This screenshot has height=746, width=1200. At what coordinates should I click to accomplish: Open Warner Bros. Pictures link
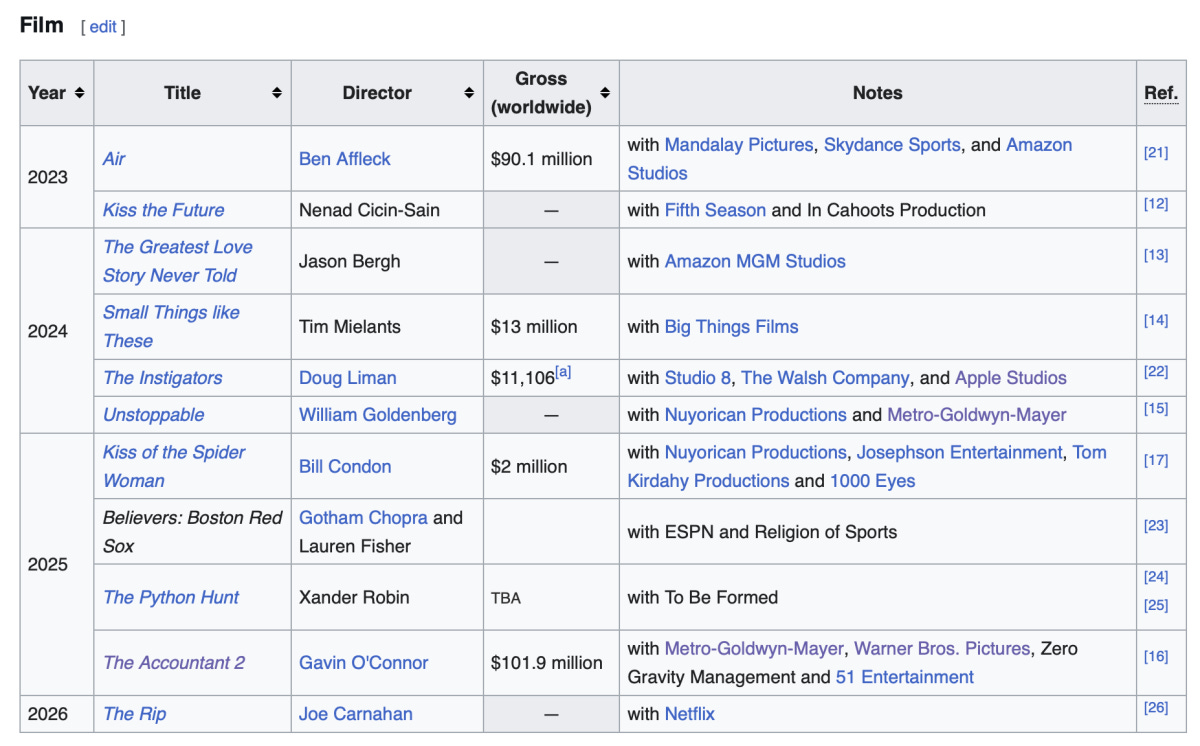(942, 649)
